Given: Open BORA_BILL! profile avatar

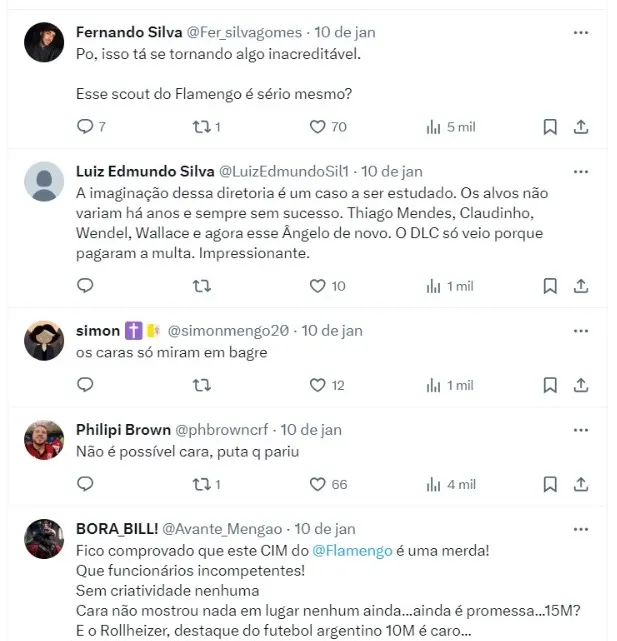Looking at the screenshot, I should 44,538.
